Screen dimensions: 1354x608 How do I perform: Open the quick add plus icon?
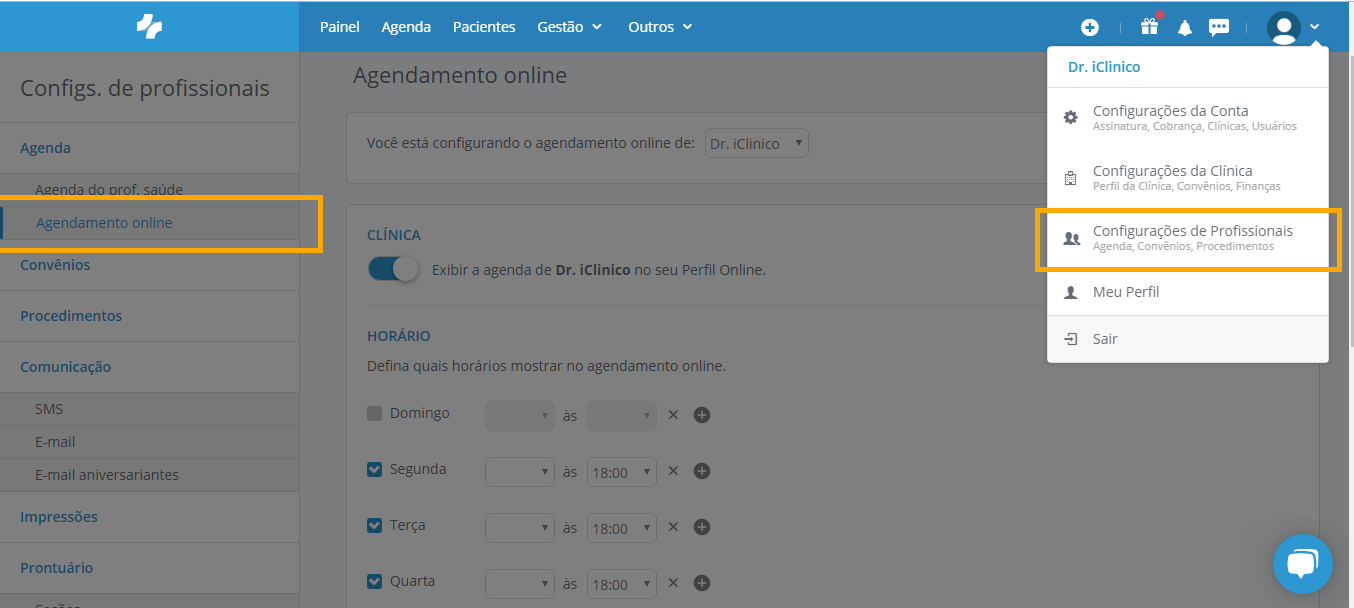(1090, 28)
